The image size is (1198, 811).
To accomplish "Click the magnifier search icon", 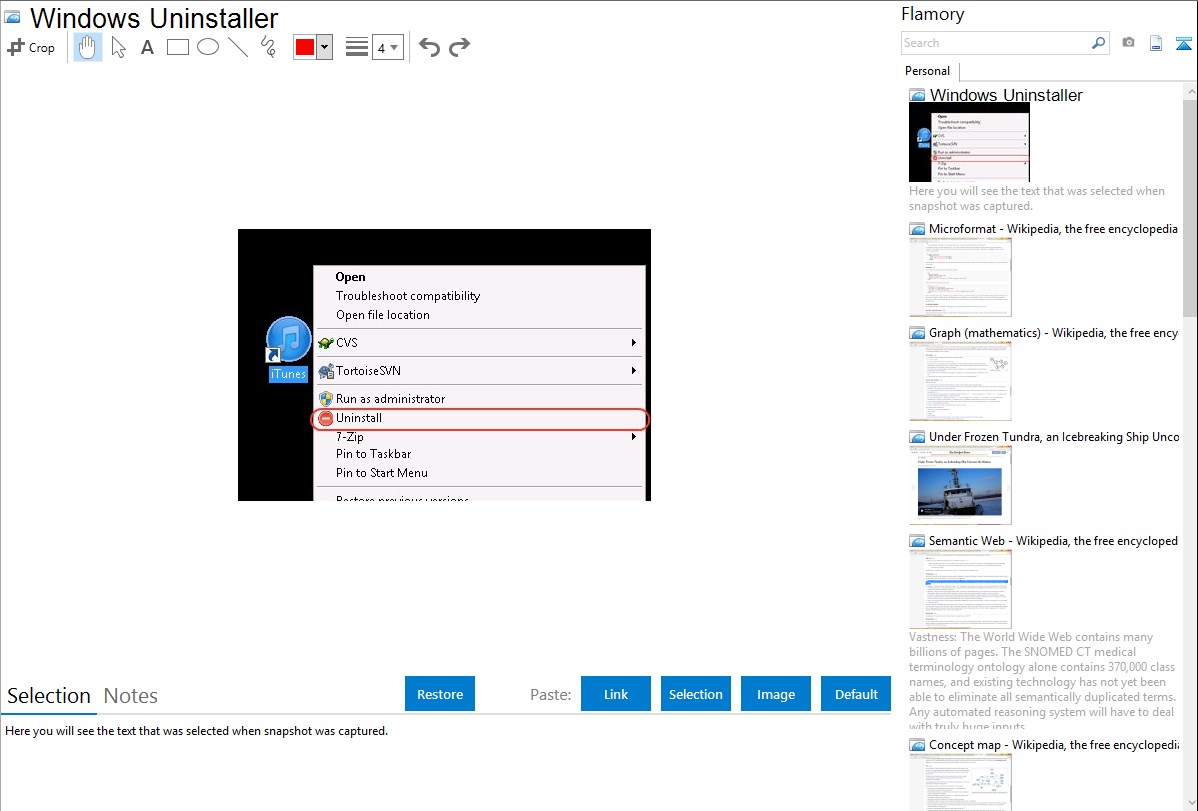I will pos(1099,43).
